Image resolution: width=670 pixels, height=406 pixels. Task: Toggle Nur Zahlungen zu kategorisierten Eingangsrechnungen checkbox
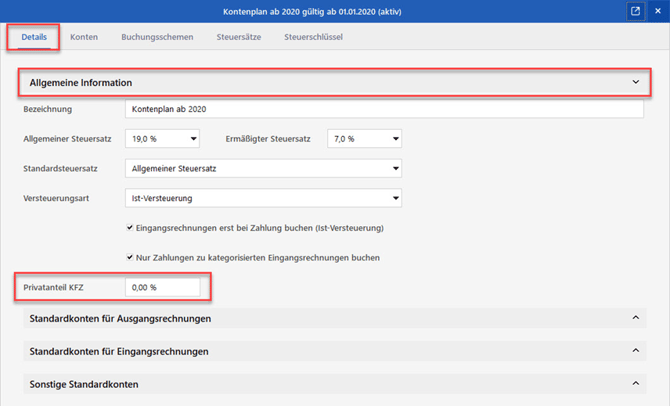click(131, 258)
